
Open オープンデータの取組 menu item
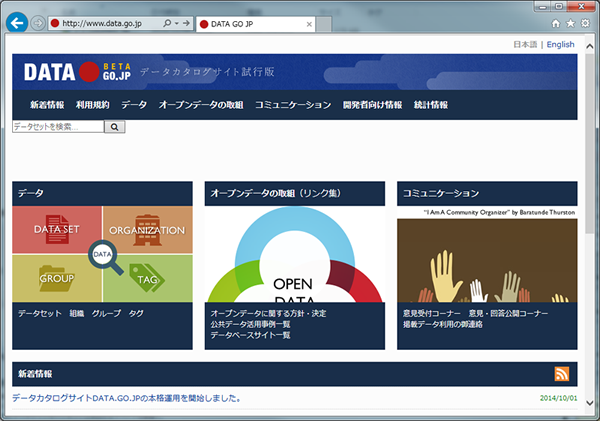(x=201, y=105)
